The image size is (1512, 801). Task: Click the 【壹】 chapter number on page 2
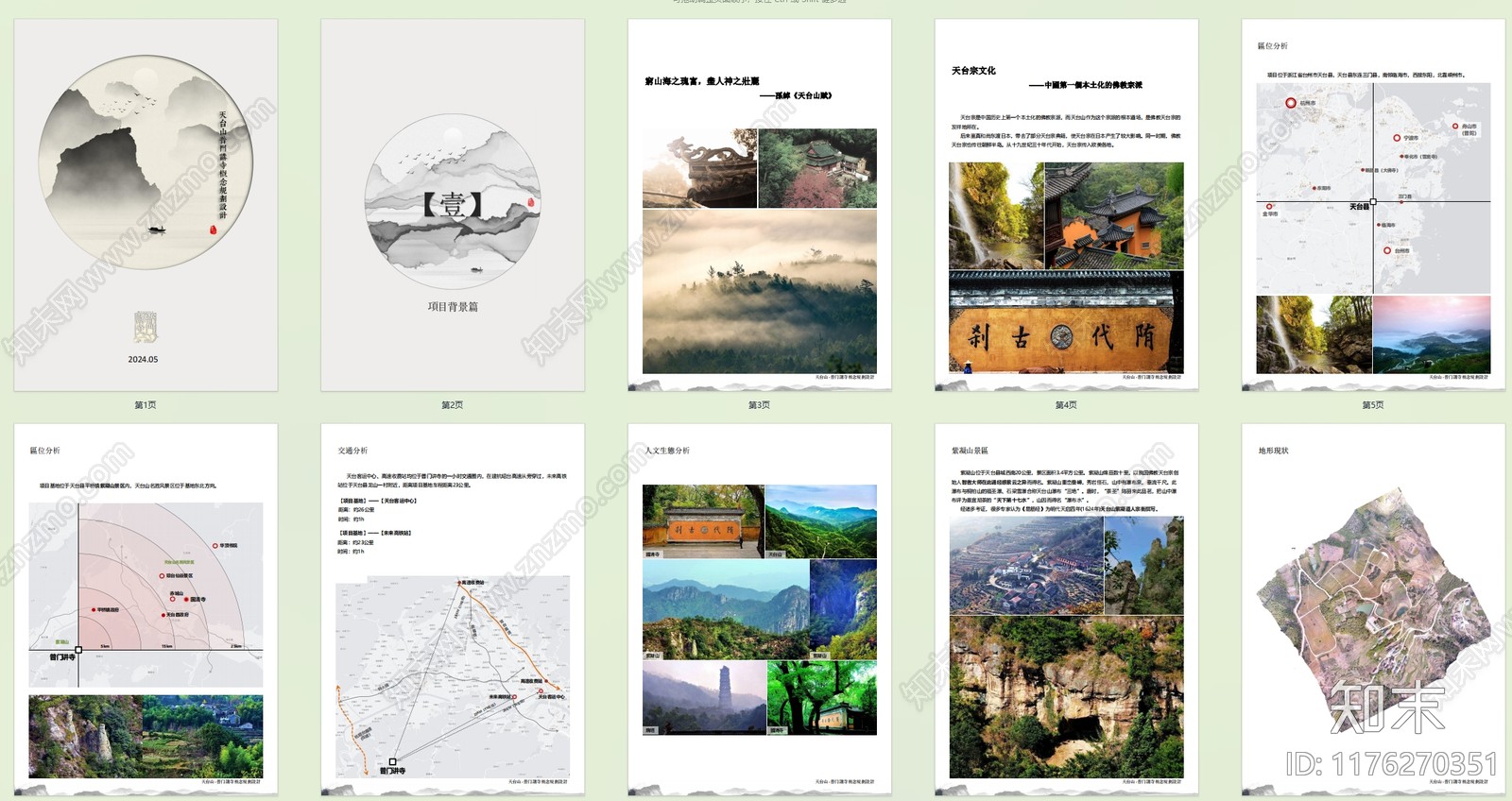453,204
